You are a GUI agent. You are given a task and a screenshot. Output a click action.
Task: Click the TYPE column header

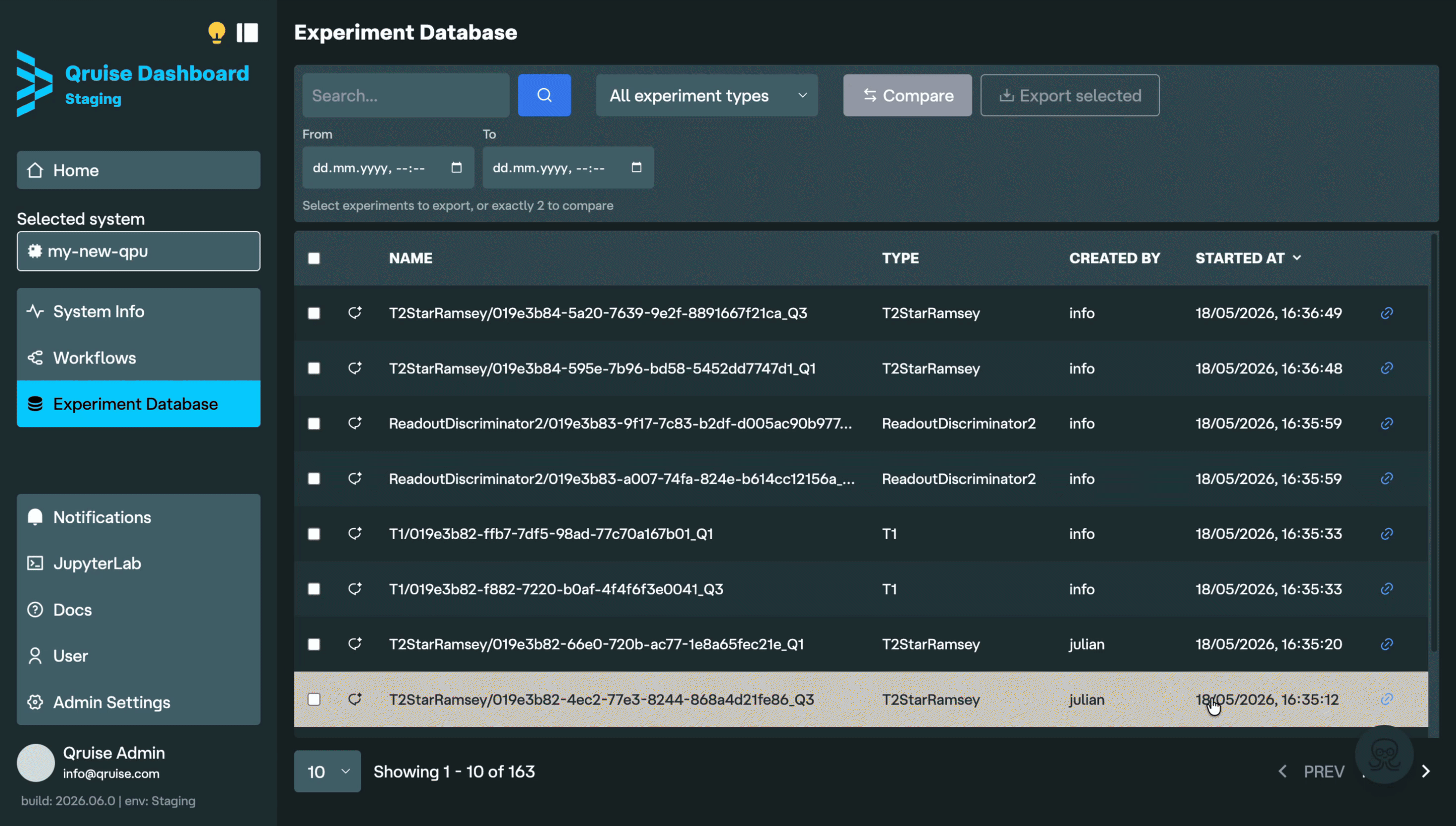(x=900, y=258)
